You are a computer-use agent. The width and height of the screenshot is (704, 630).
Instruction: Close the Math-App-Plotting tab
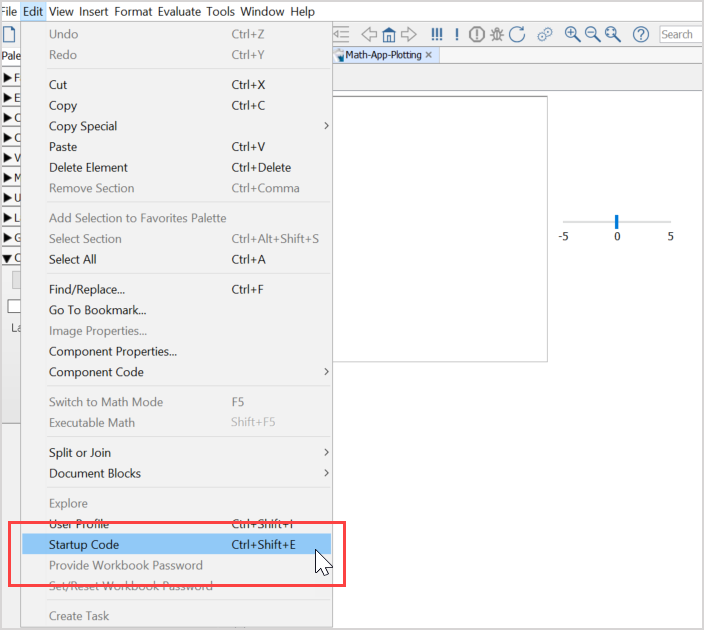[x=429, y=55]
